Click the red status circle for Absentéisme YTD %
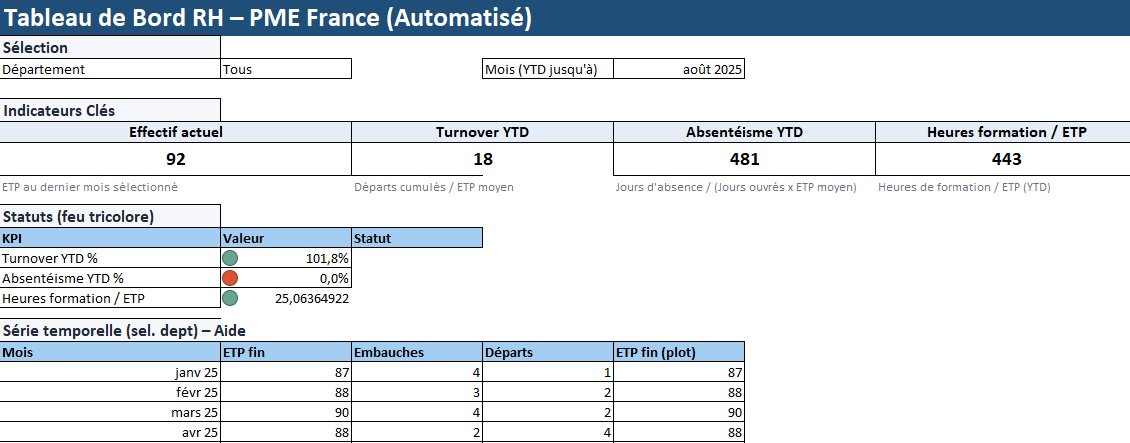 (x=230, y=278)
